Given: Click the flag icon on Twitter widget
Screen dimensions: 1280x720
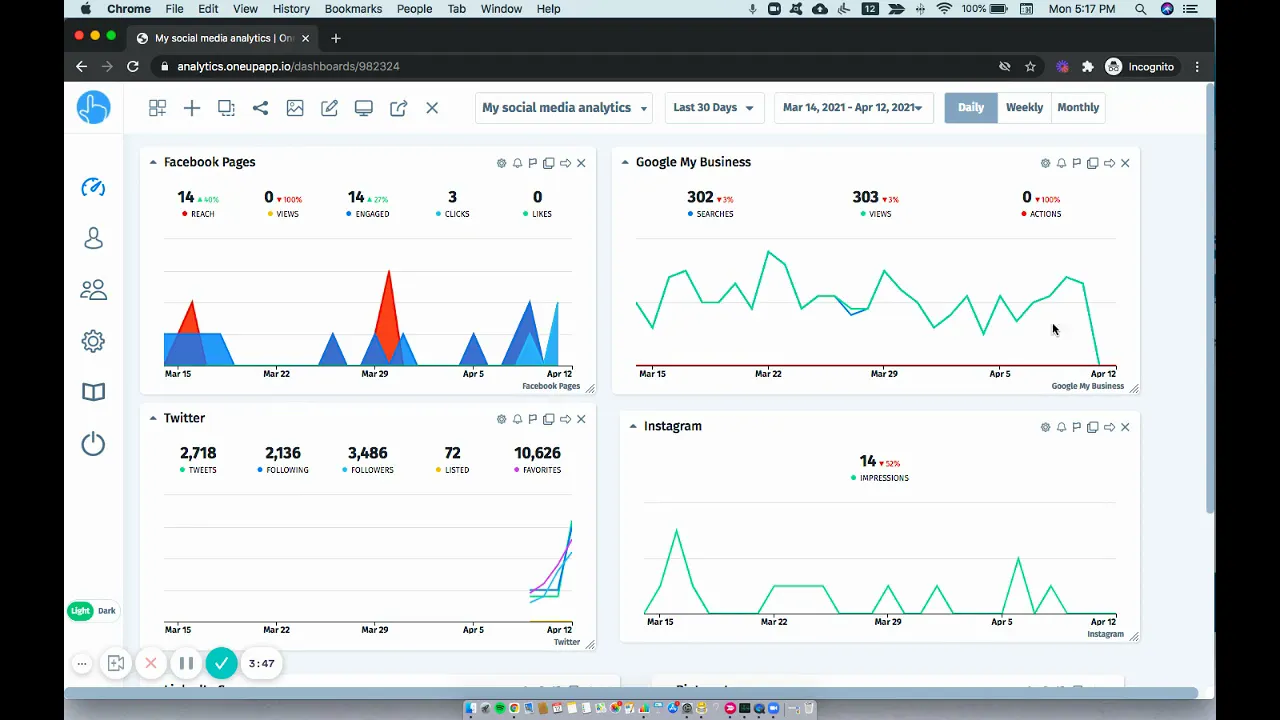Looking at the screenshot, I should click(533, 419).
